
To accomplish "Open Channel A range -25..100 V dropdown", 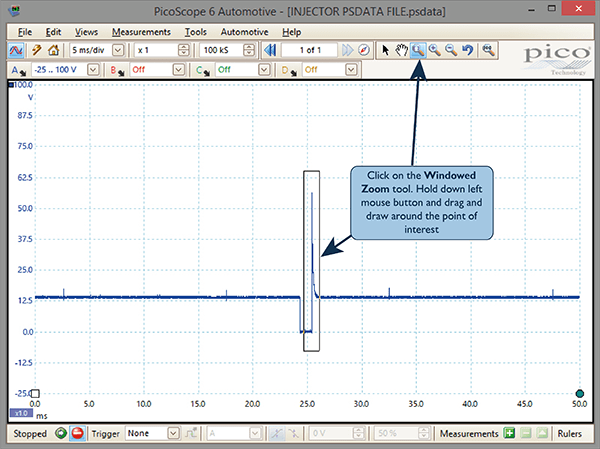I will click(x=93, y=70).
